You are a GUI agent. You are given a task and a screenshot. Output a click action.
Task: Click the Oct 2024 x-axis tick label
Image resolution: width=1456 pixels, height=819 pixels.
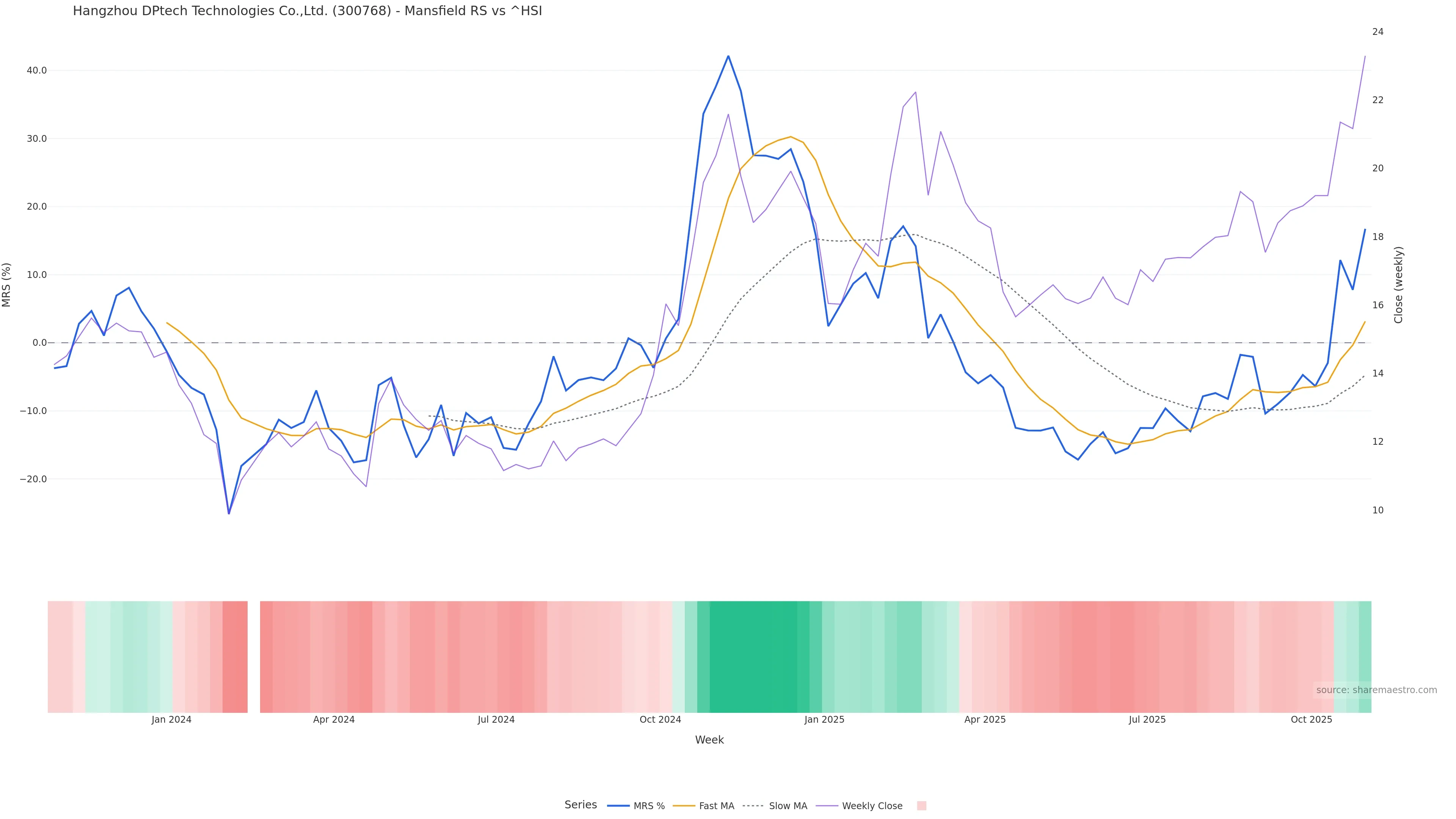660,720
